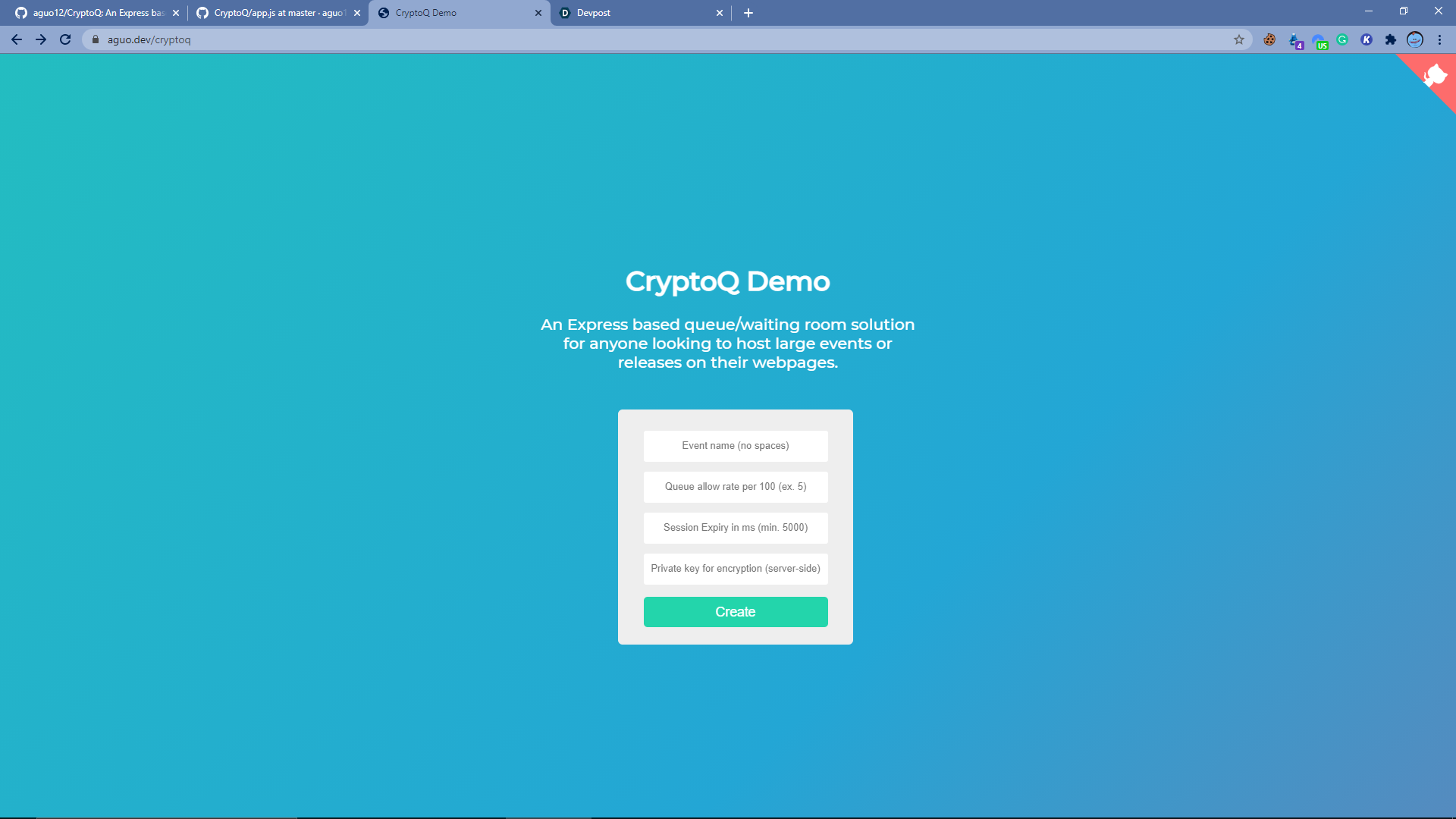Open the Chrome profile avatar
Image resolution: width=1456 pixels, height=819 pixels.
point(1415,39)
